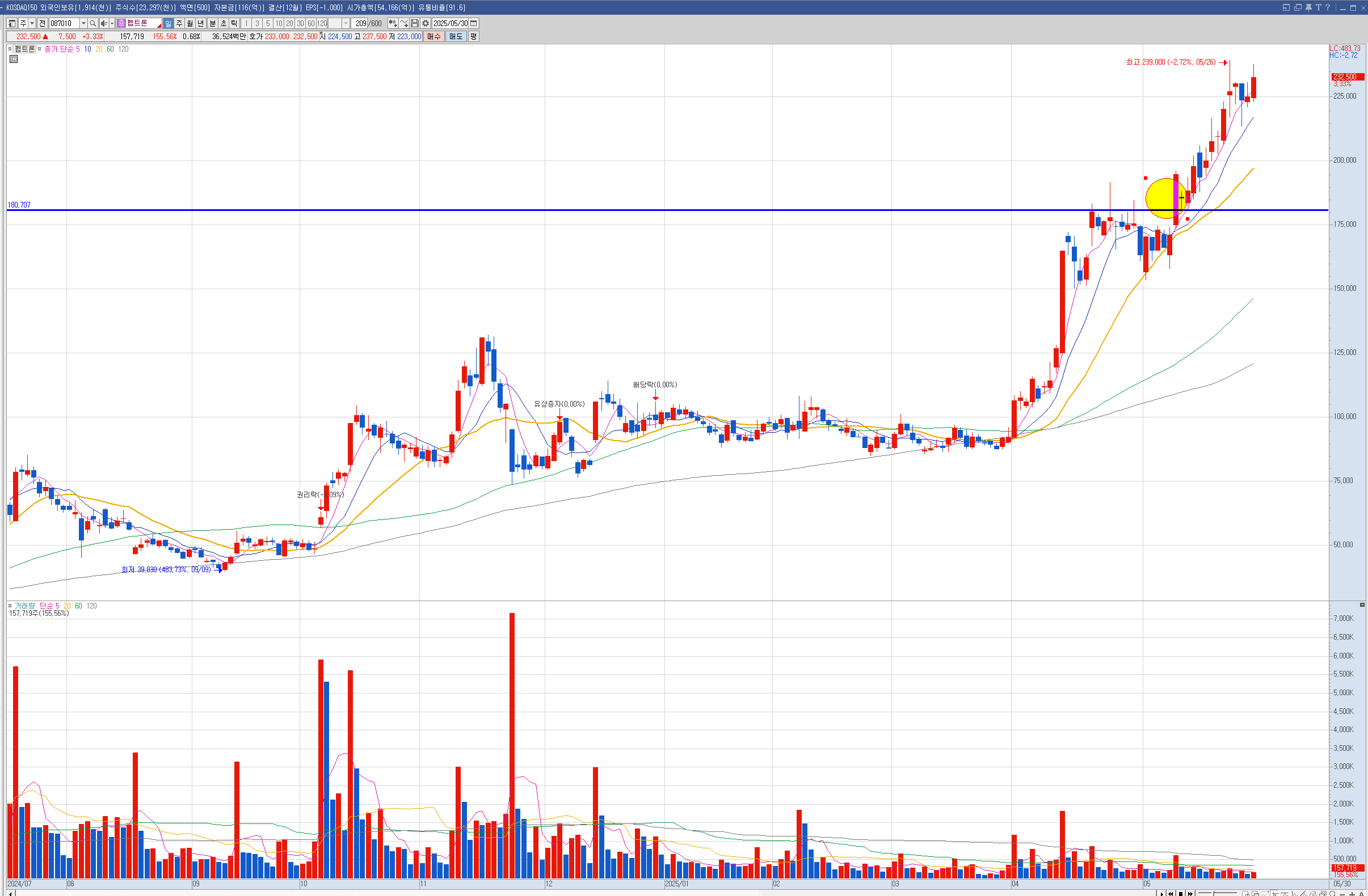Screen dimensions: 1368x896
Task: Click the data grid icon below 펩트론 label
Action: click(x=14, y=59)
